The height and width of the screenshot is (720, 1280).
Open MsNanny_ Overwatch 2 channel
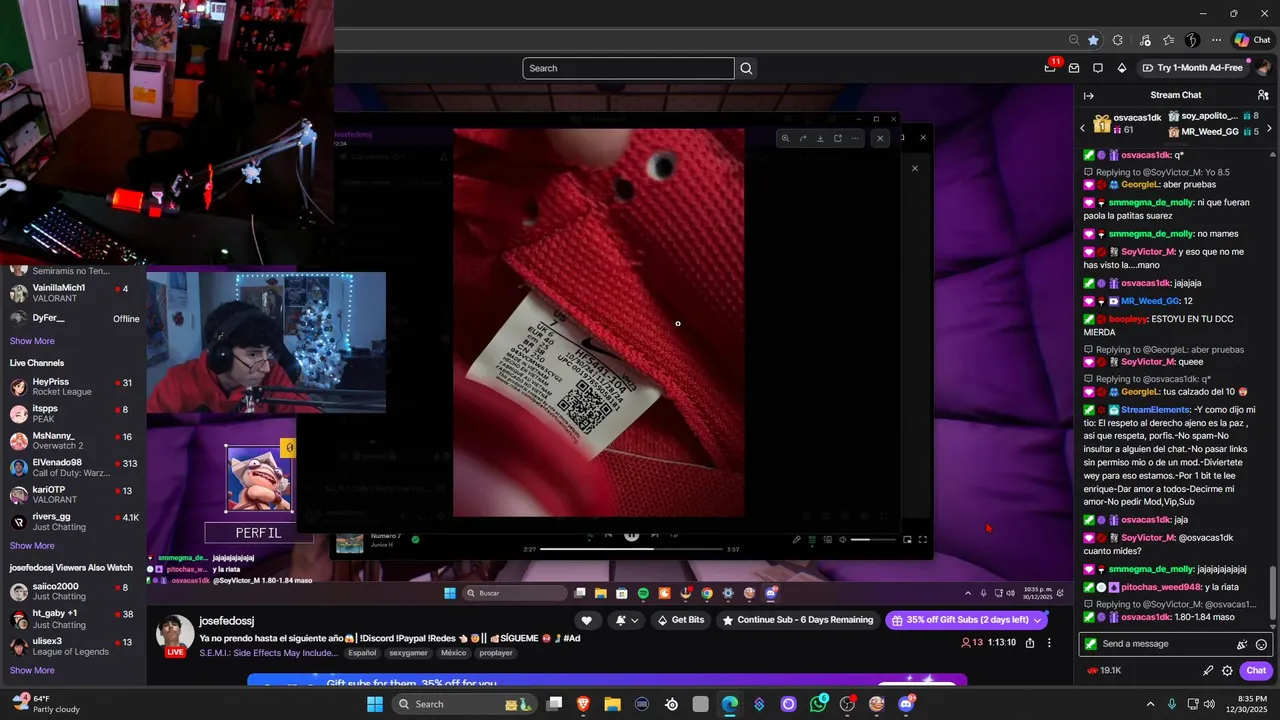(73, 441)
